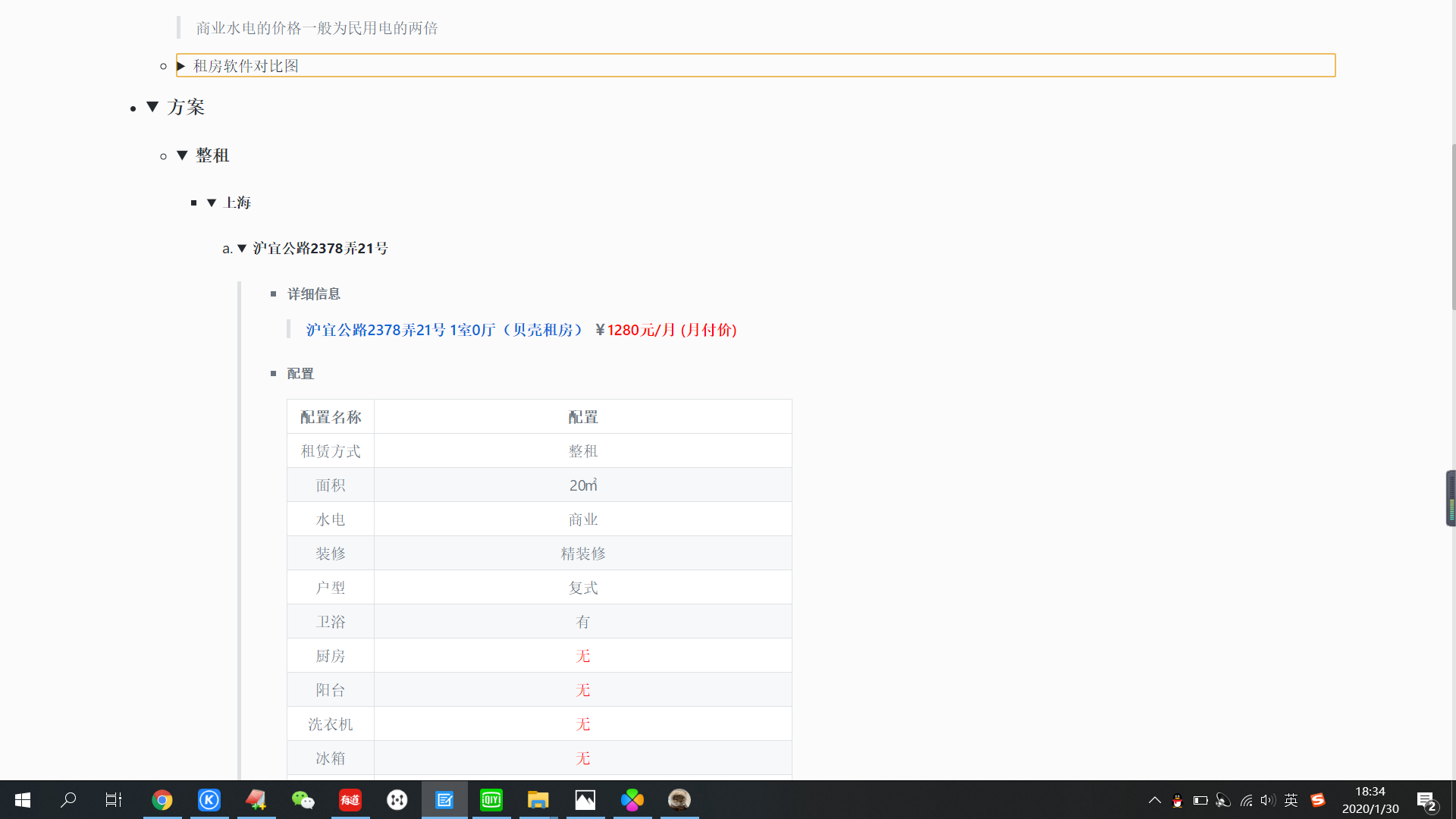Open the WeChat taskbar icon
1456x819 pixels.
[303, 800]
